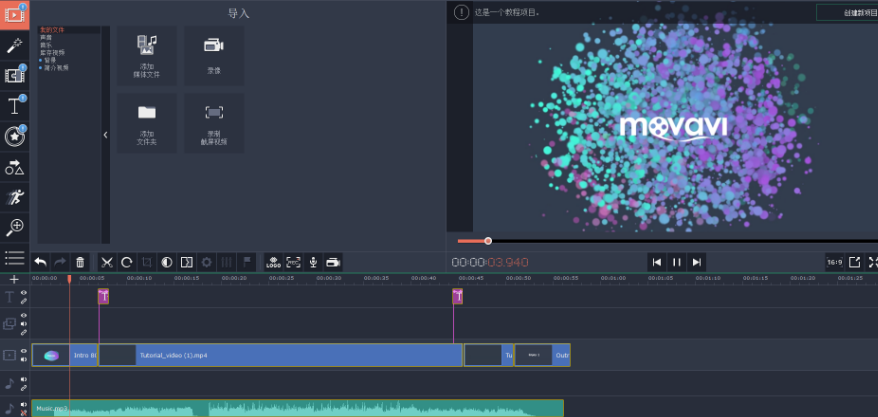Select the Outro clip on video track
This screenshot has height=417, width=878.
pos(542,355)
